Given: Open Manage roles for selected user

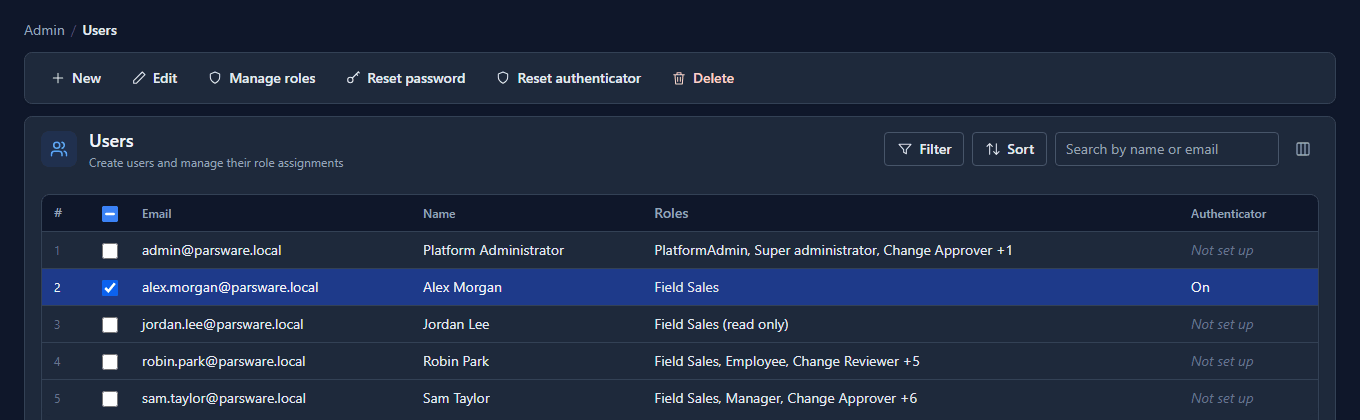Looking at the screenshot, I should pos(262,78).
